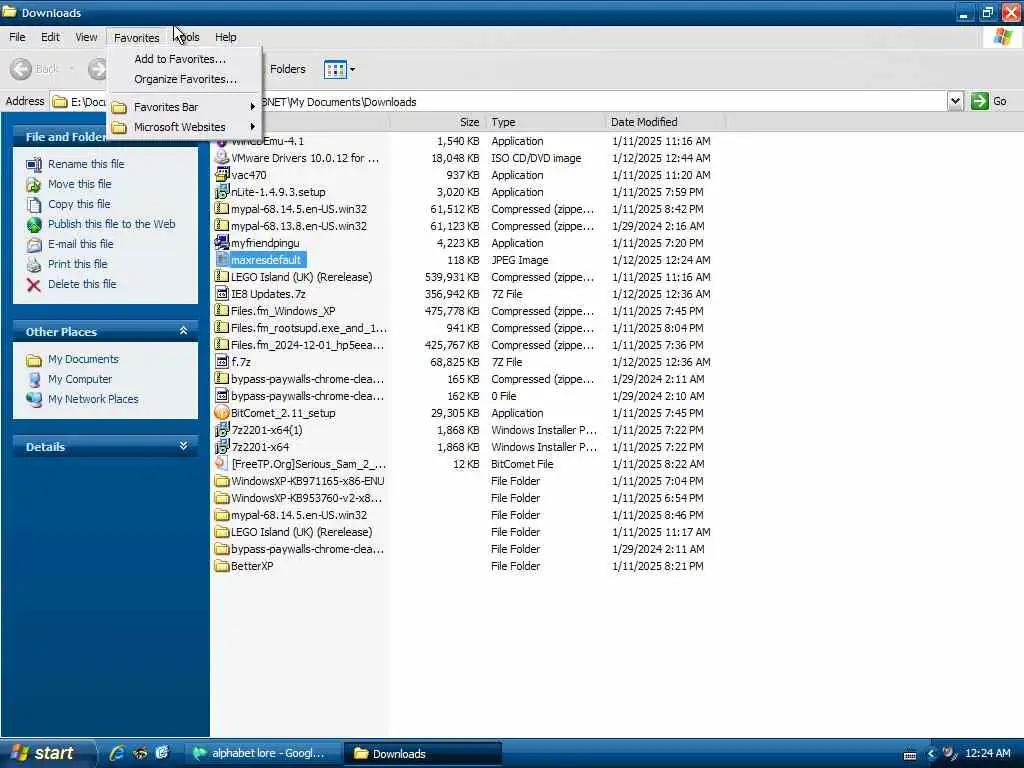Screen dimensions: 1024x768
Task: Choose Add to Favorites menu entry
Action: click(x=180, y=59)
